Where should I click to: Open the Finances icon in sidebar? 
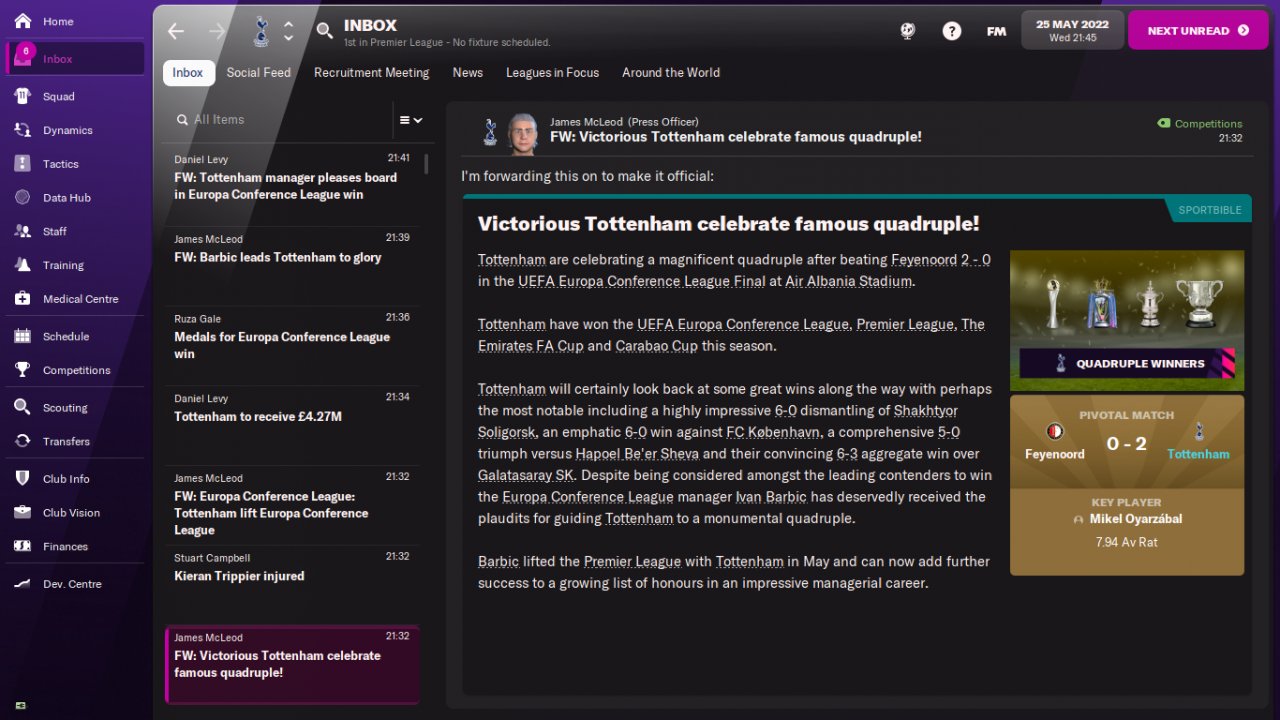(22, 547)
